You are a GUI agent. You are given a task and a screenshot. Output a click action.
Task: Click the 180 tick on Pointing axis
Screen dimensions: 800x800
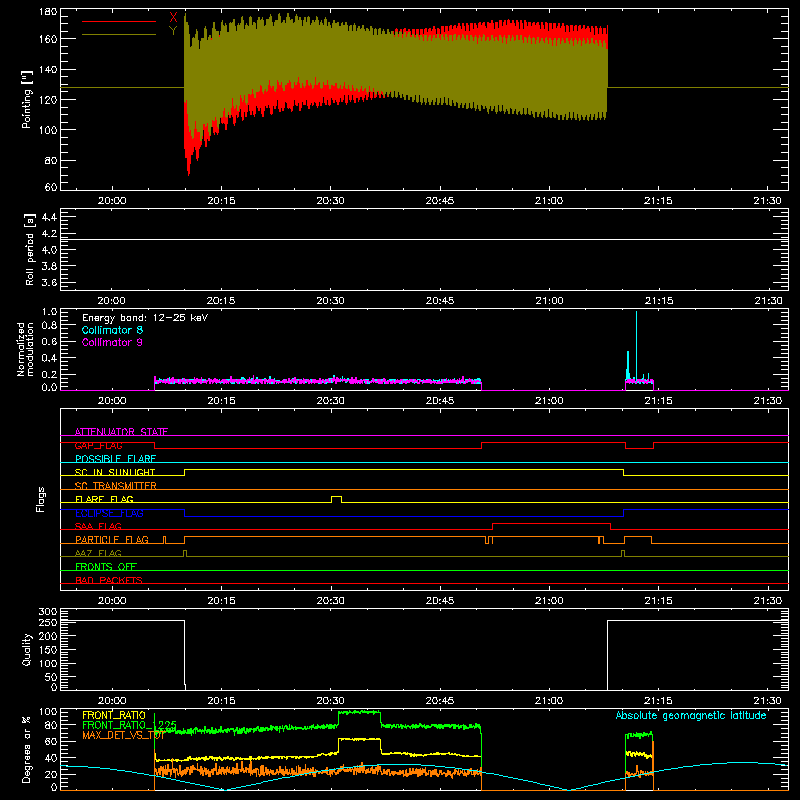(48, 12)
